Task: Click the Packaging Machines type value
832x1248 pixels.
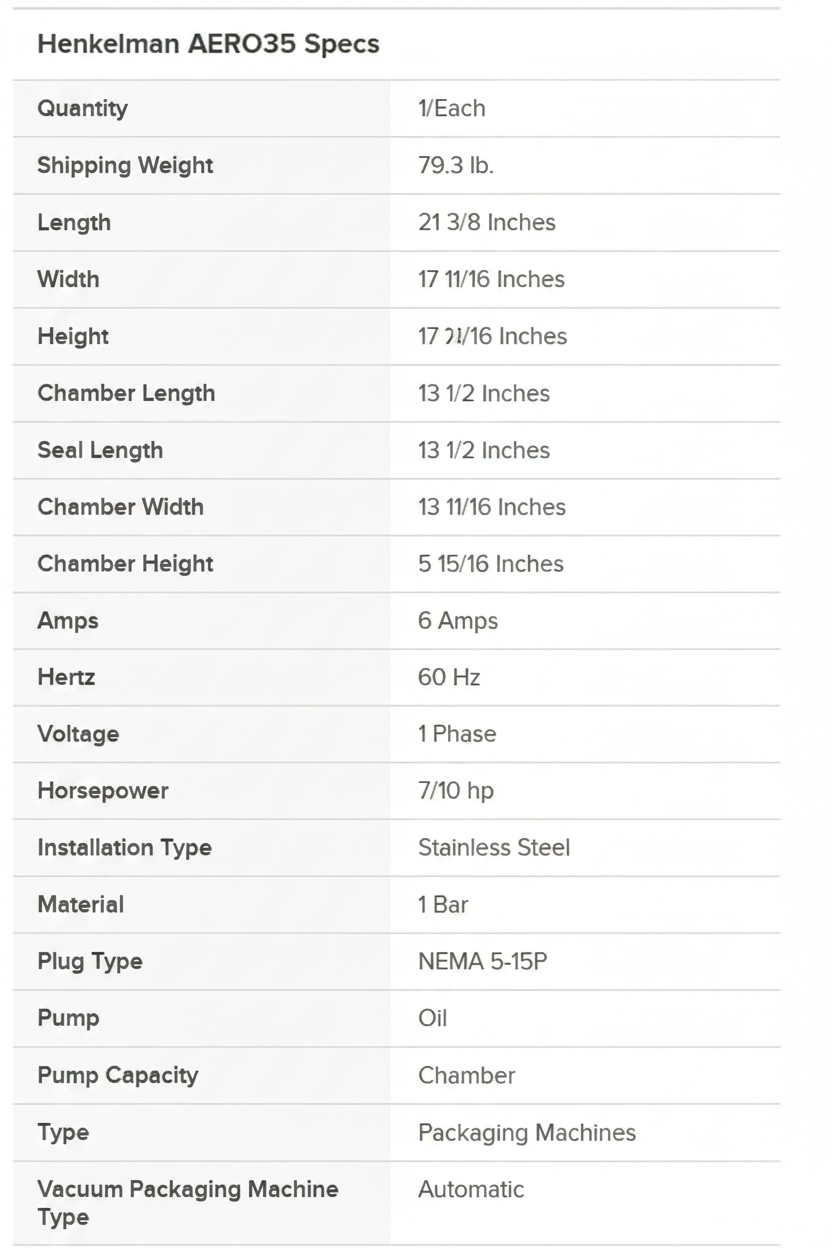Action: pos(527,1133)
